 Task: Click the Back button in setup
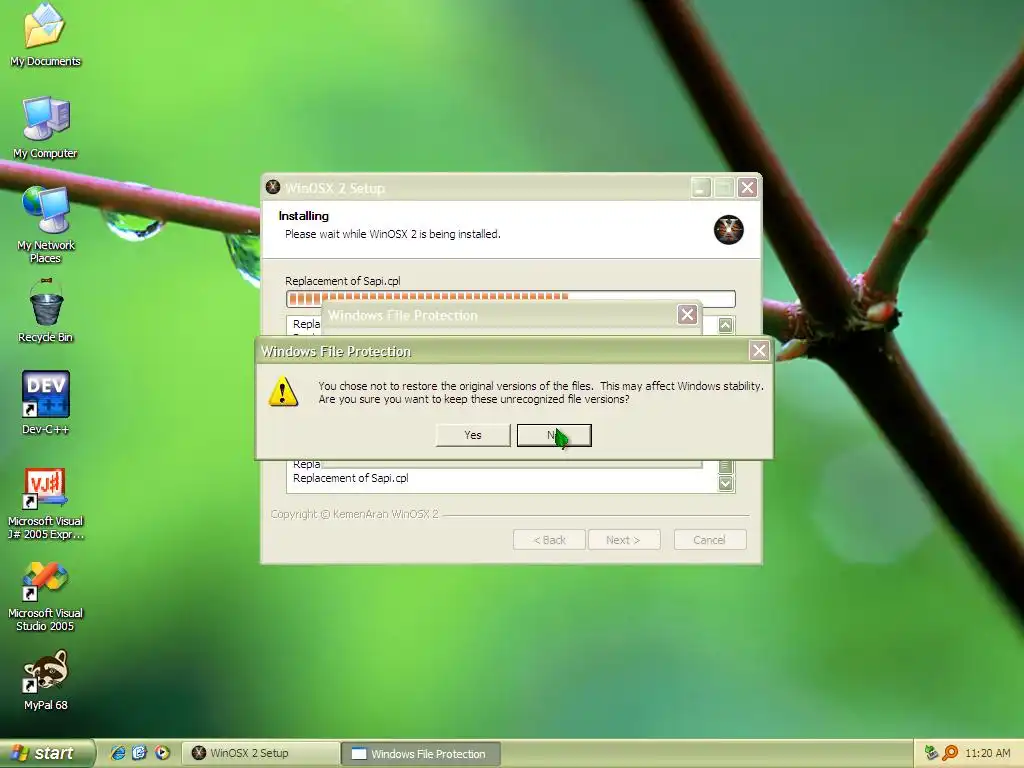click(x=549, y=540)
